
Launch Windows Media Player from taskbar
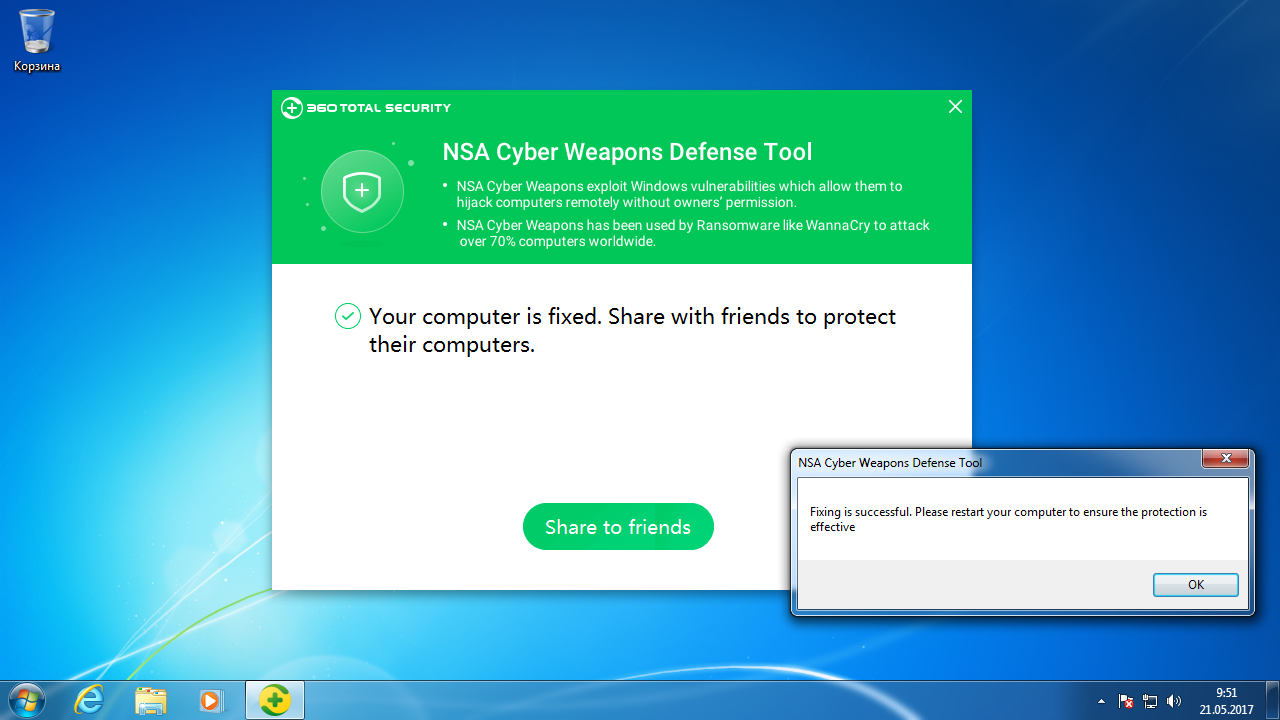tap(212, 700)
